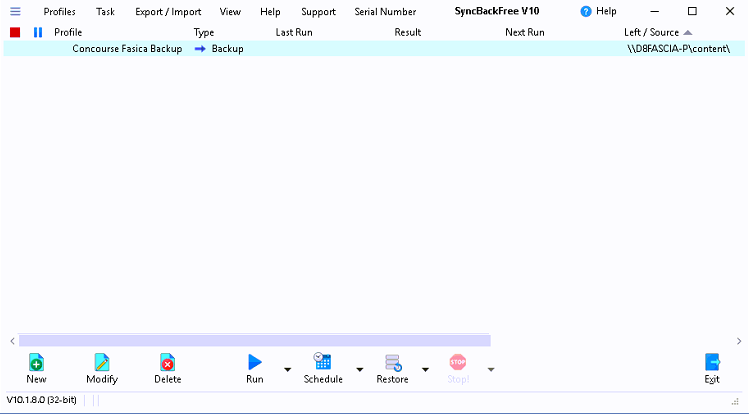Click the Help button with question mark

598,12
